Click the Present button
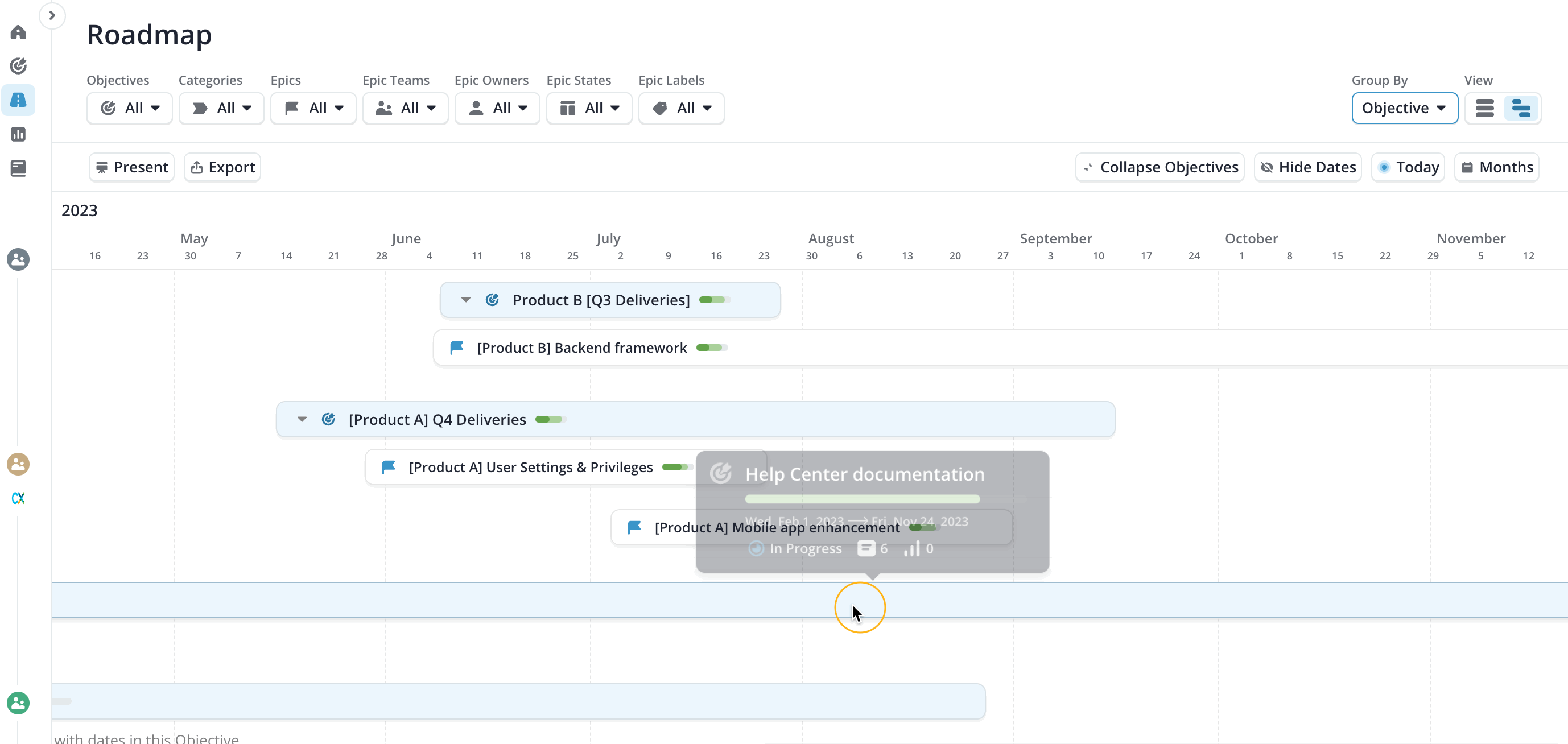Image resolution: width=1568 pixels, height=744 pixels. coord(131,167)
